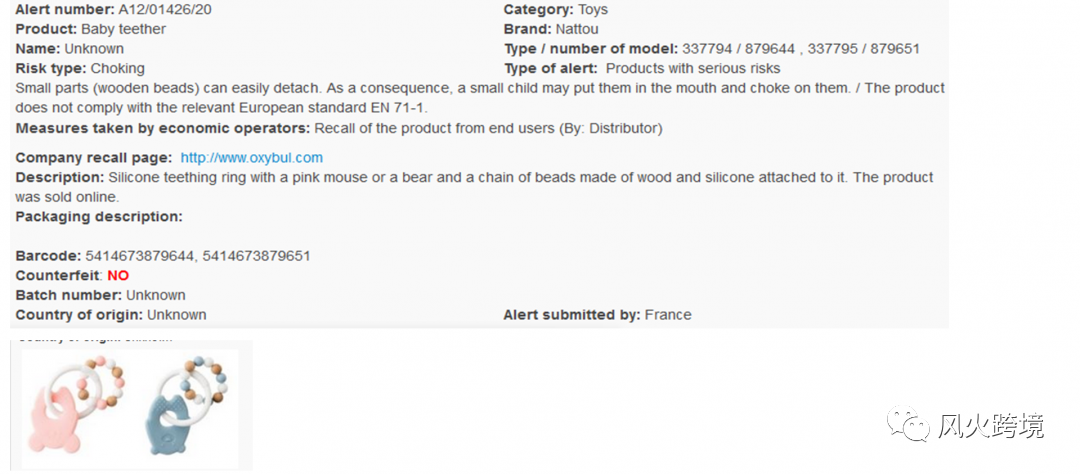Click Products with serious risks text
Screen dimensions: 1080x474
[693, 68]
